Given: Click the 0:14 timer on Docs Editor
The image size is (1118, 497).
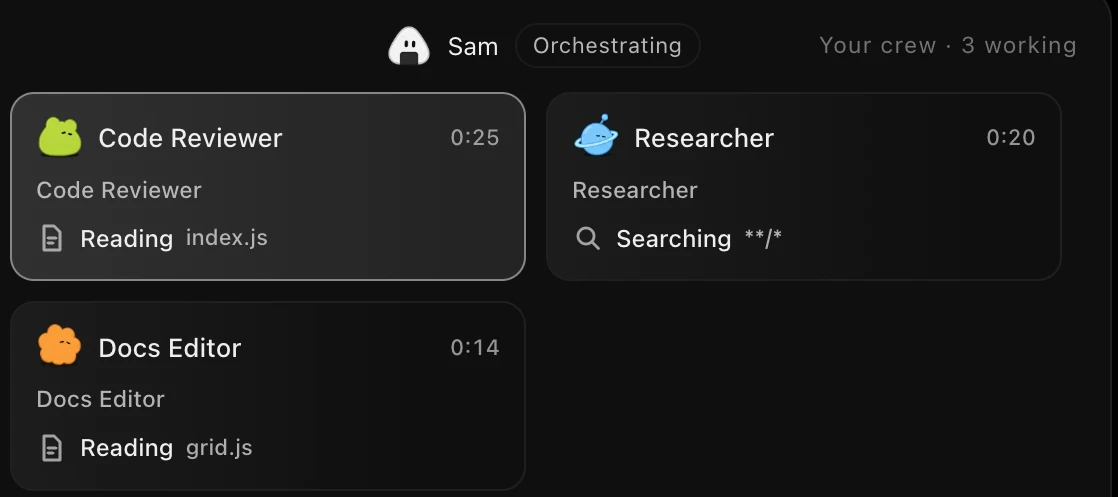Looking at the screenshot, I should click(x=475, y=347).
